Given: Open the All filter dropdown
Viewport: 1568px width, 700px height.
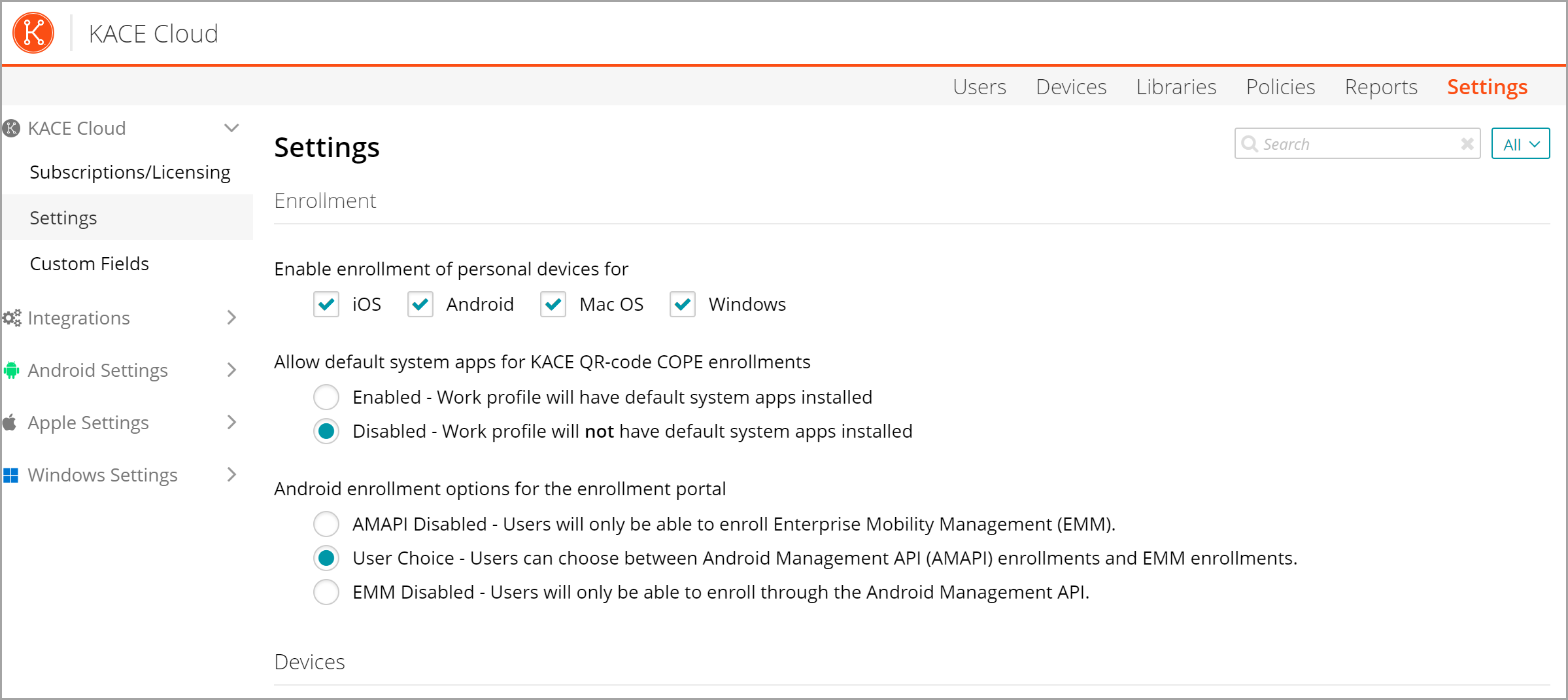Looking at the screenshot, I should [1520, 144].
